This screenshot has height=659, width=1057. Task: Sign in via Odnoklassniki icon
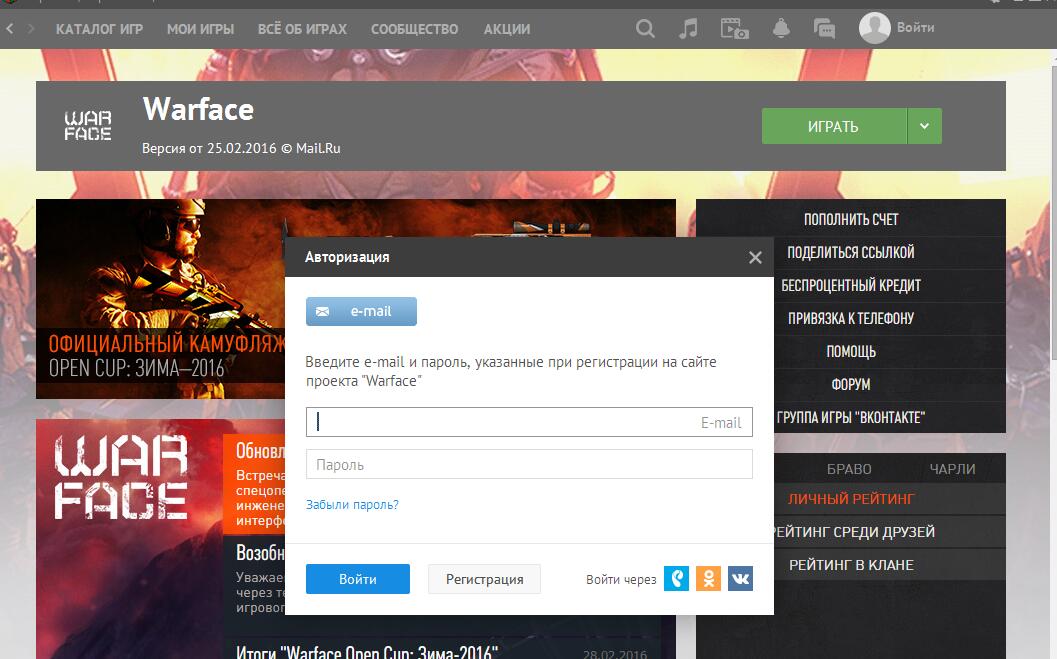pyautogui.click(x=708, y=579)
